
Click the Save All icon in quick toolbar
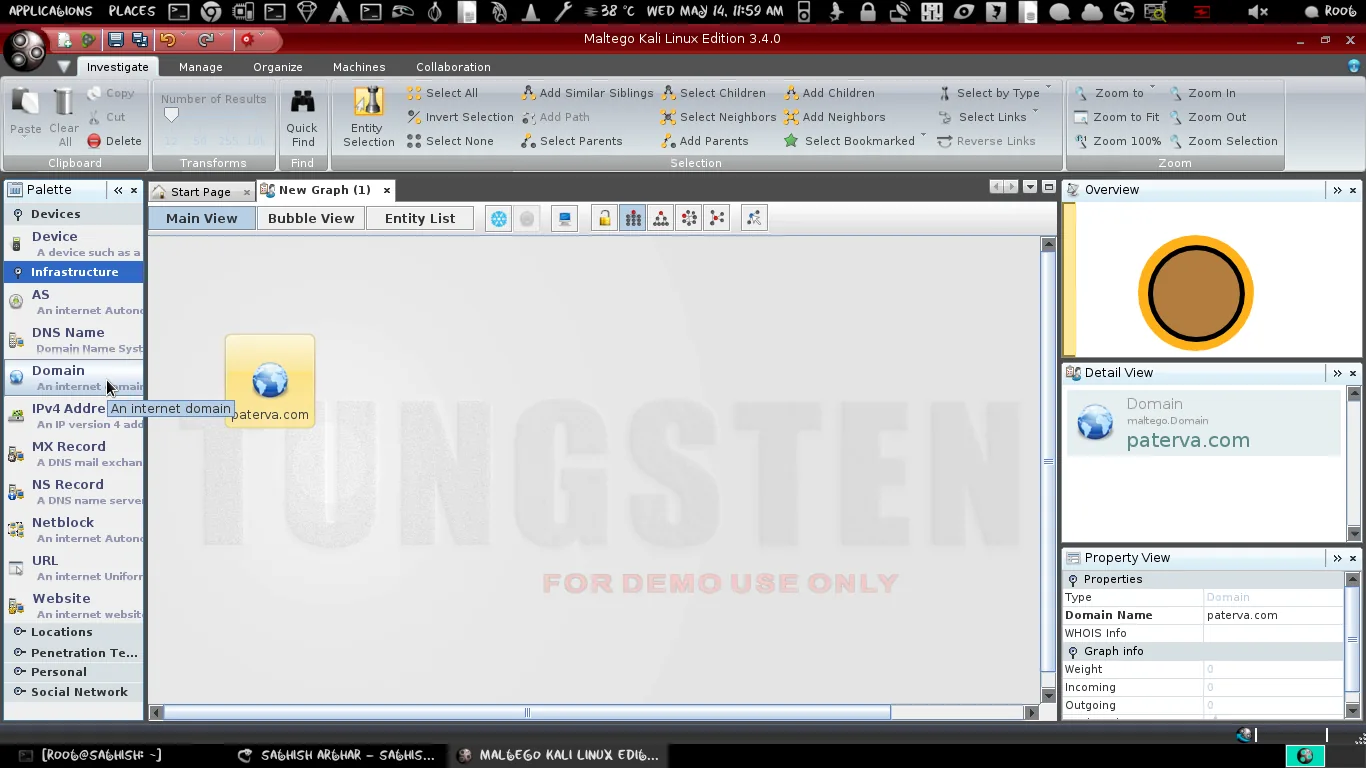tap(140, 40)
